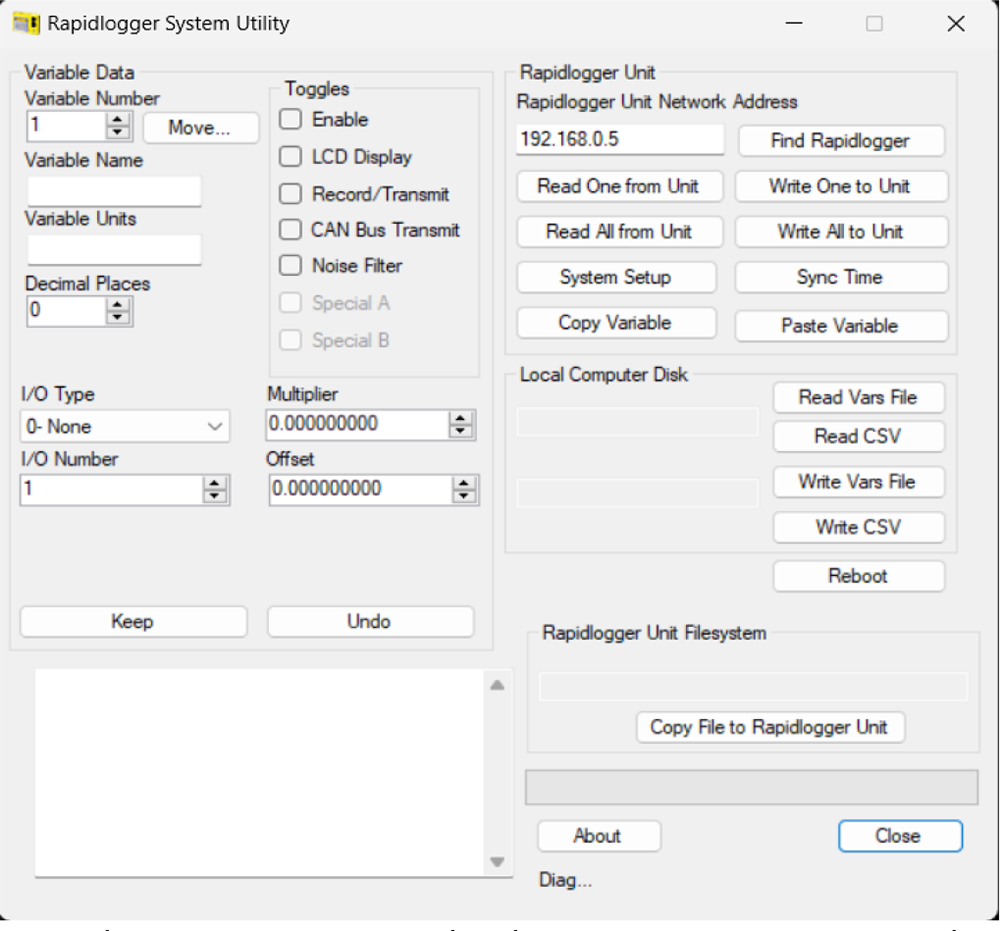Click the Close button at bottom
Image resolution: width=1000 pixels, height=931 pixels.
tap(900, 836)
